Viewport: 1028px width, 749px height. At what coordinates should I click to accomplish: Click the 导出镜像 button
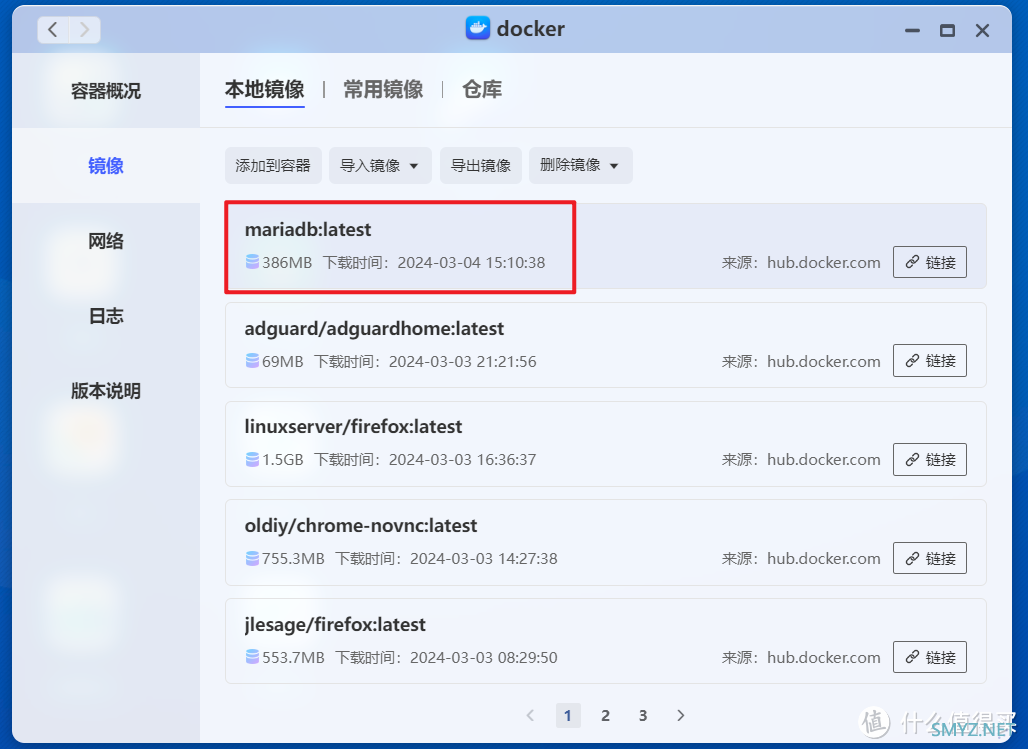click(x=481, y=165)
